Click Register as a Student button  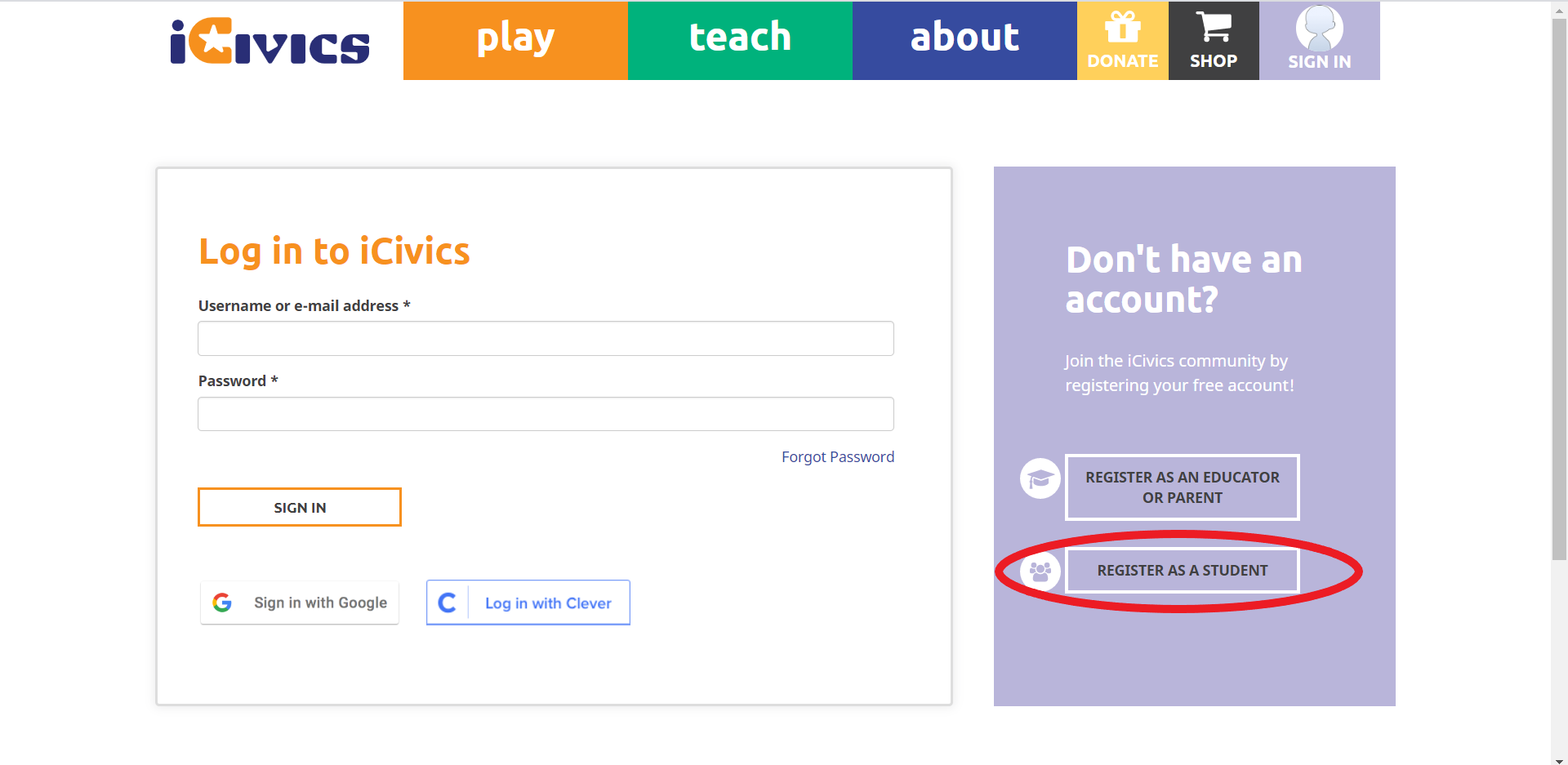(1183, 570)
